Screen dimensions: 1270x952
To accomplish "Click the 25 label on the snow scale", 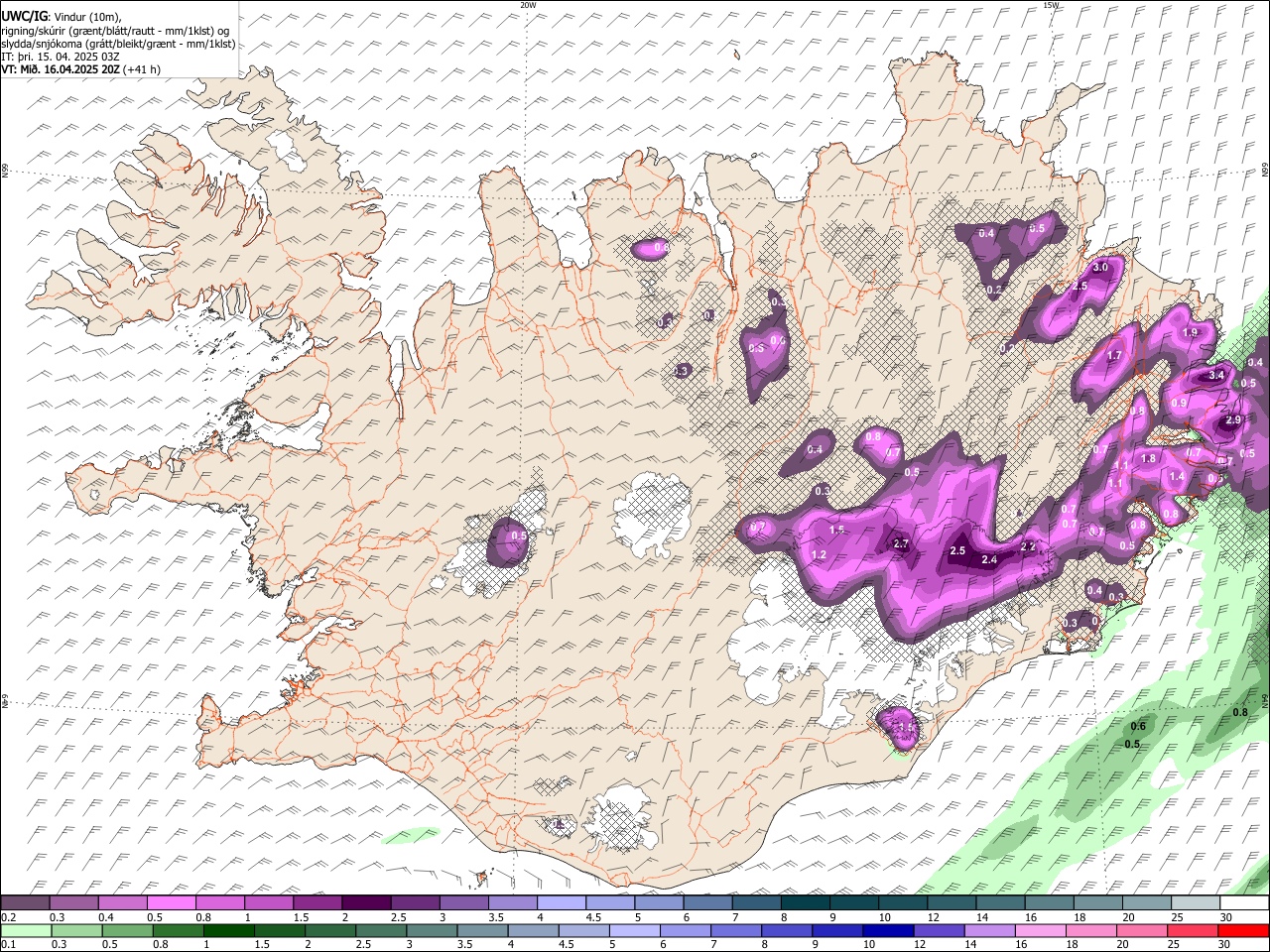I will (1176, 917).
